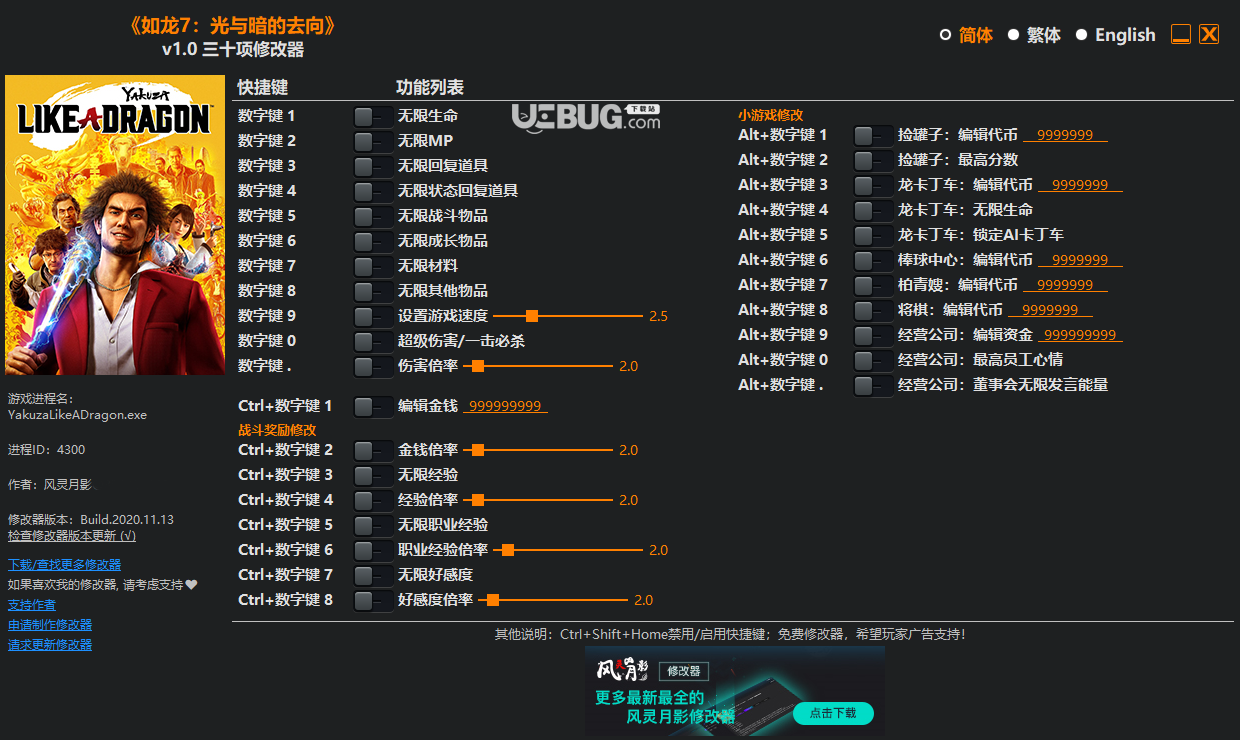This screenshot has width=1240, height=740.
Task: Click 将棋 编辑代币 value field
Action: coord(1050,310)
